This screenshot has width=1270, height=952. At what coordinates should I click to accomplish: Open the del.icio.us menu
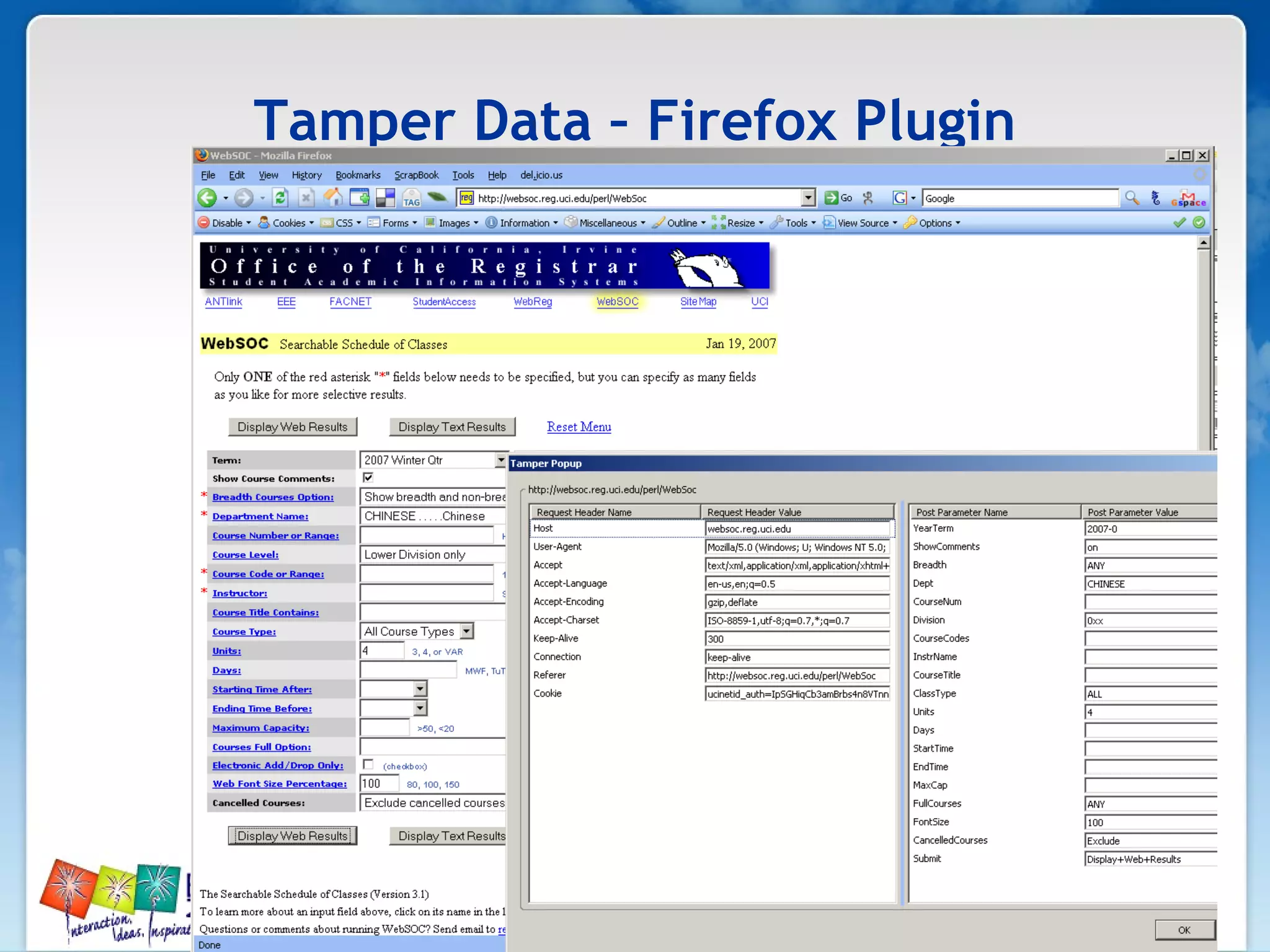(541, 175)
